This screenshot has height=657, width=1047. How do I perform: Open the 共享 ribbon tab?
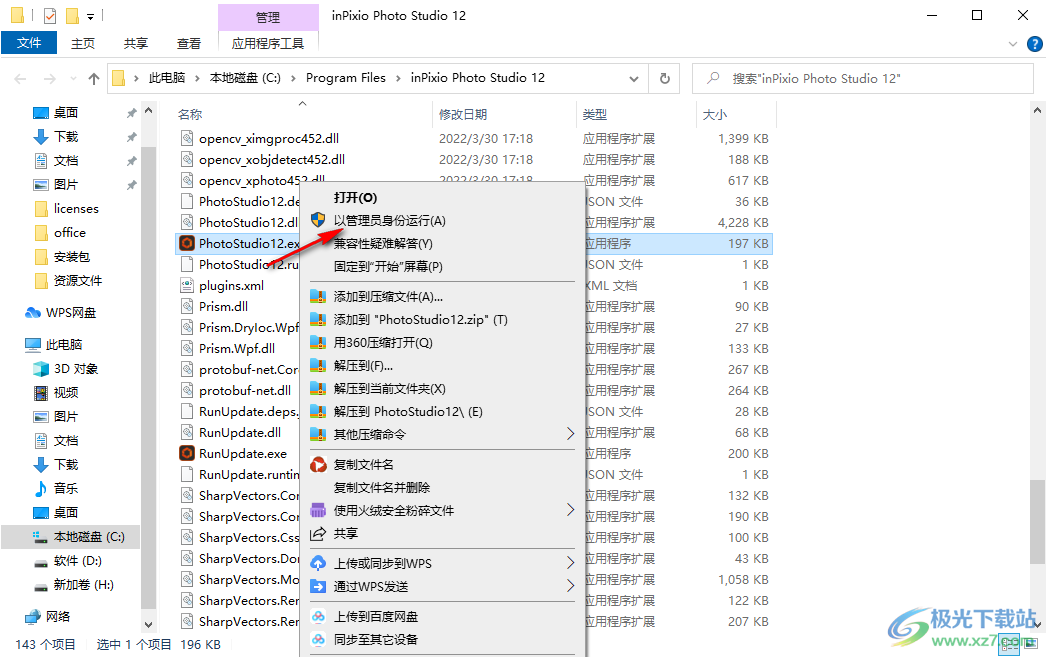[x=136, y=43]
